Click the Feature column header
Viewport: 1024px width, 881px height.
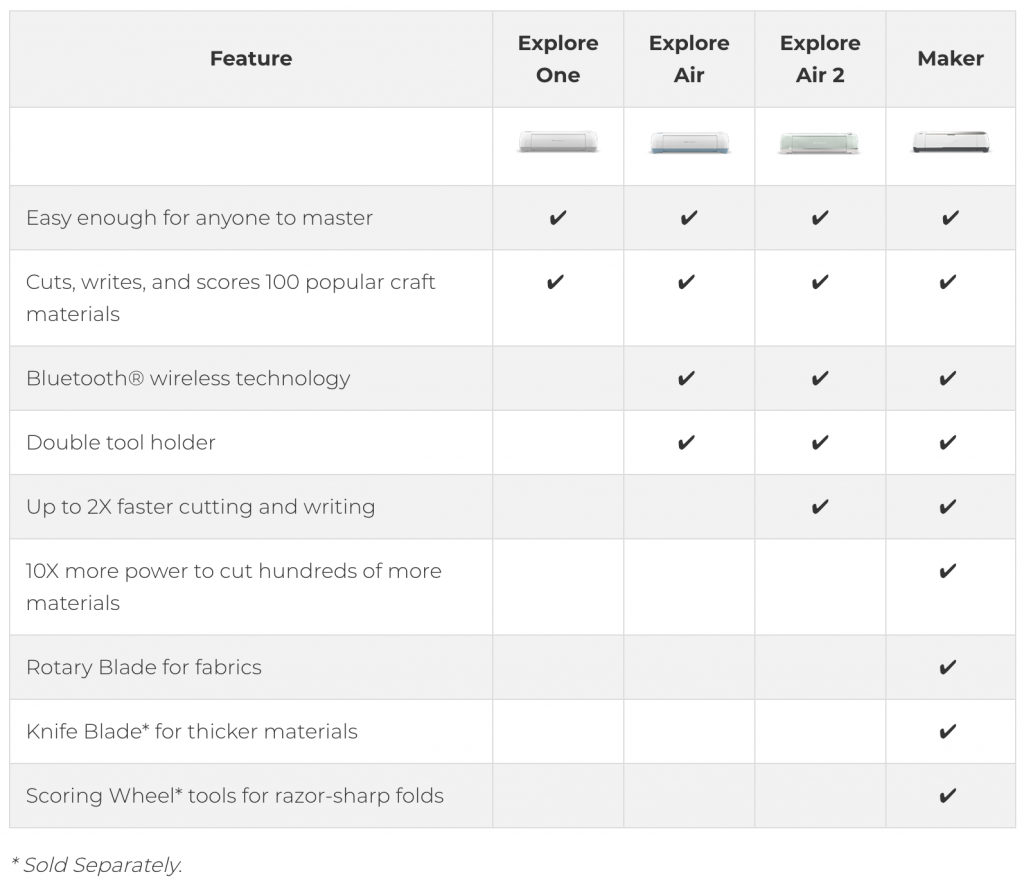coord(251,59)
